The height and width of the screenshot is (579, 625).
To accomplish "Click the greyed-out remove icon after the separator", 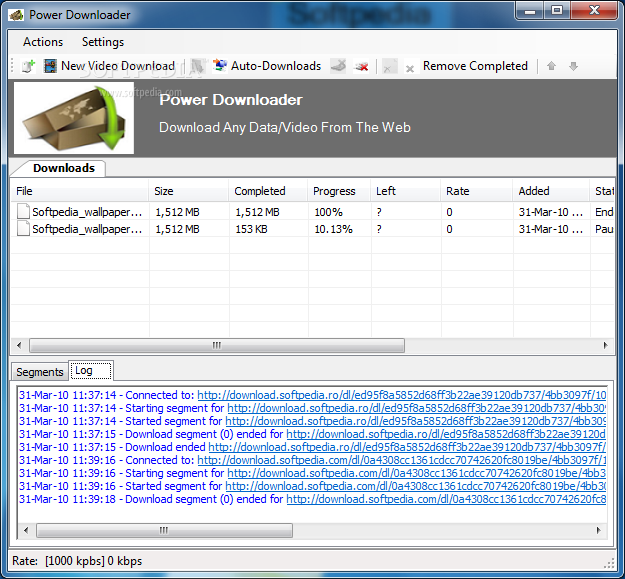I will pos(389,67).
